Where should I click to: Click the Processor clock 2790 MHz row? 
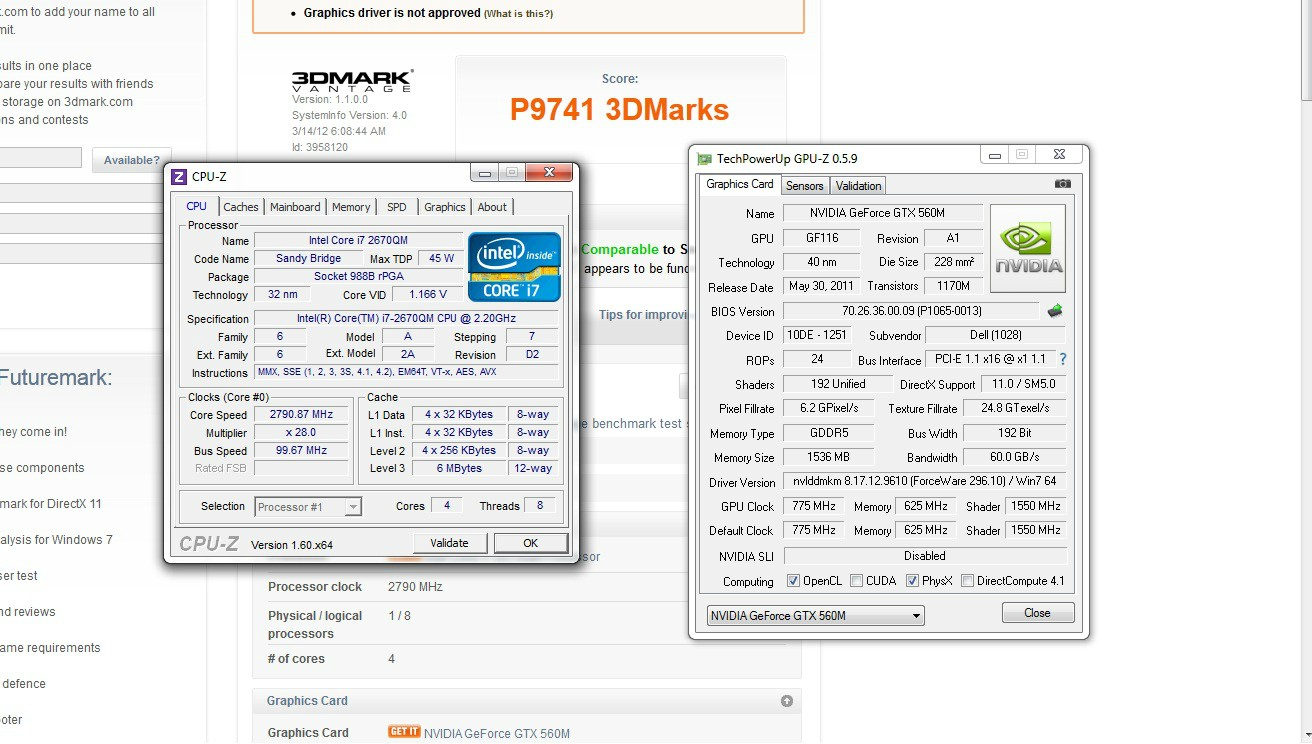527,587
